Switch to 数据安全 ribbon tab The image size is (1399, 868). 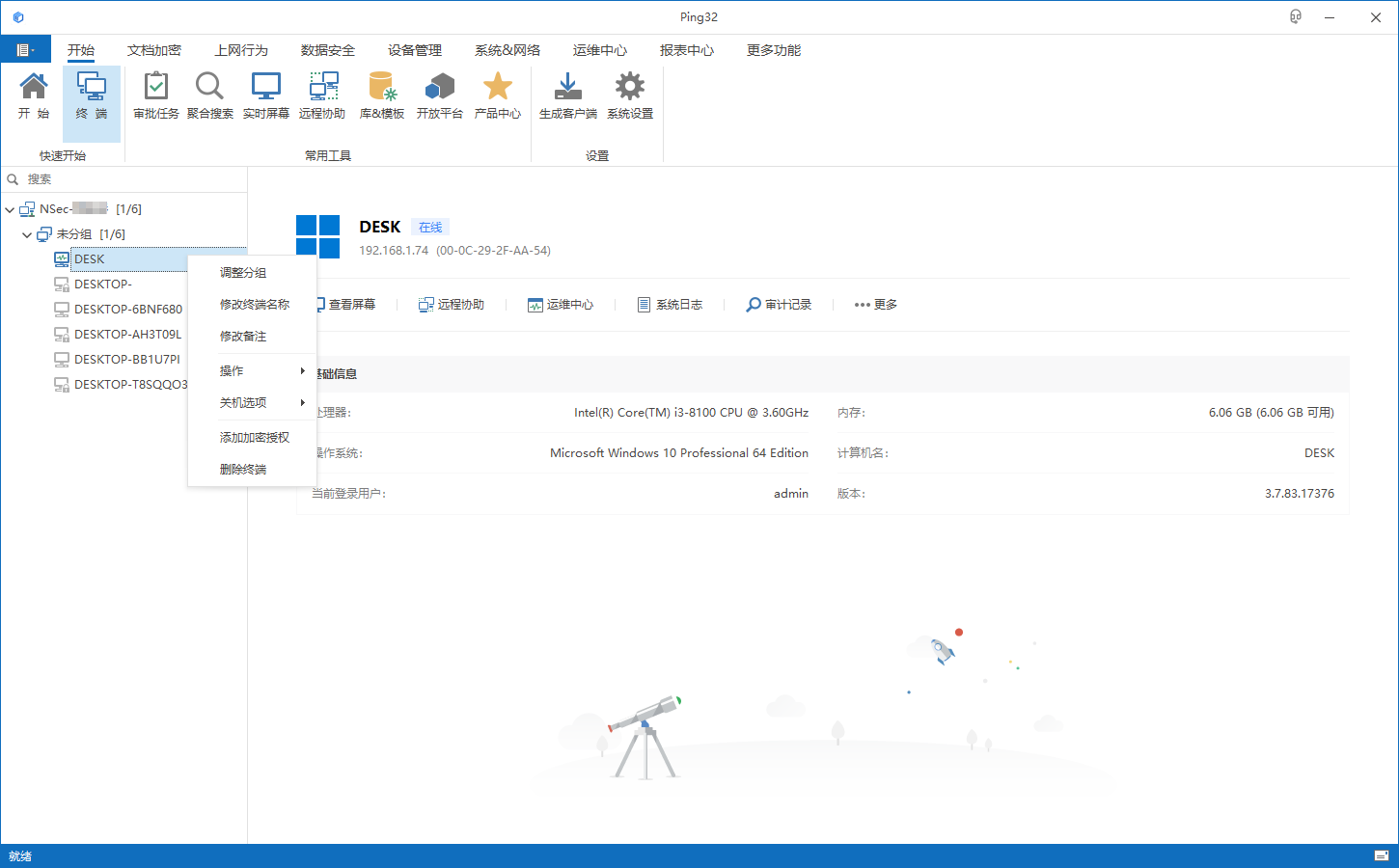point(328,50)
